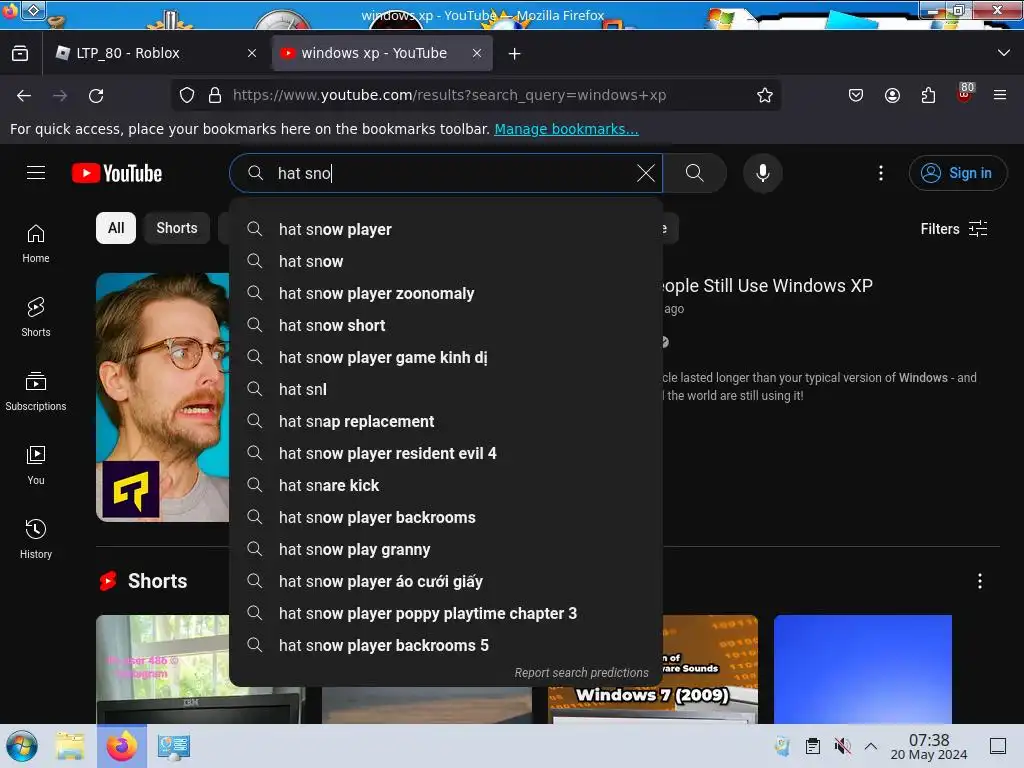Show hidden system tray icons

(871, 746)
